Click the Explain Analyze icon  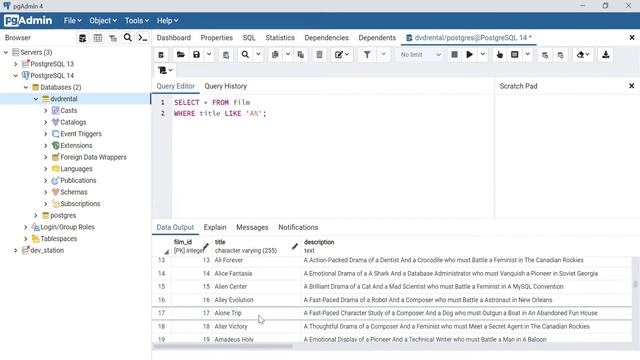pyautogui.click(x=515, y=55)
